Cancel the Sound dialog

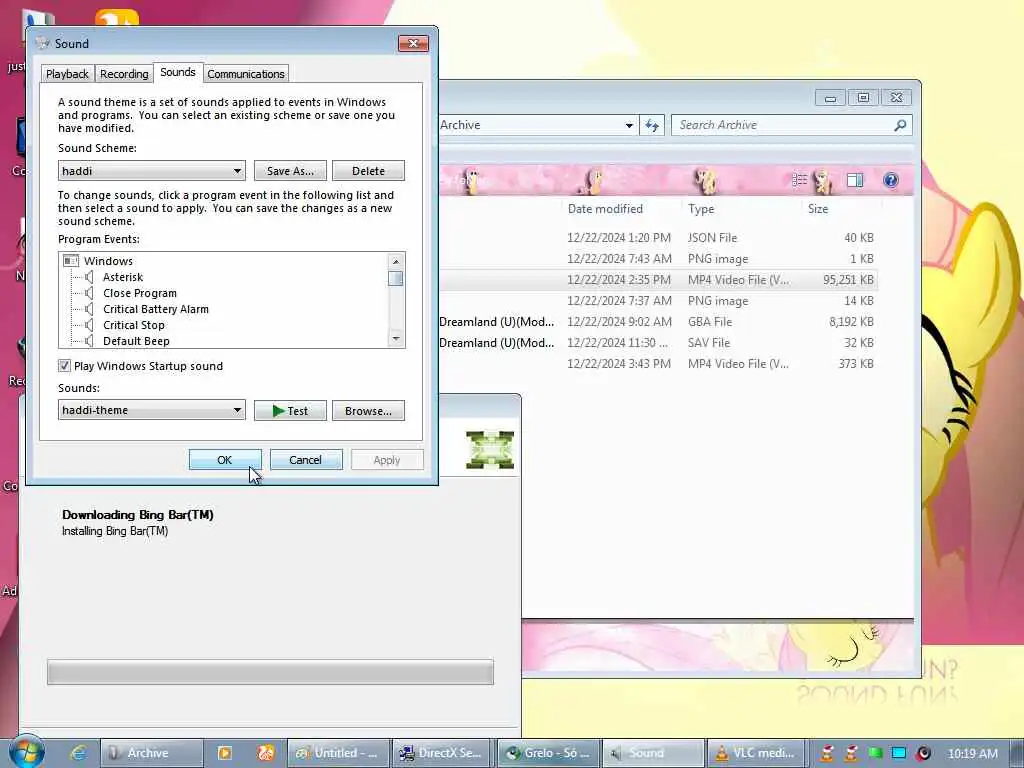306,460
